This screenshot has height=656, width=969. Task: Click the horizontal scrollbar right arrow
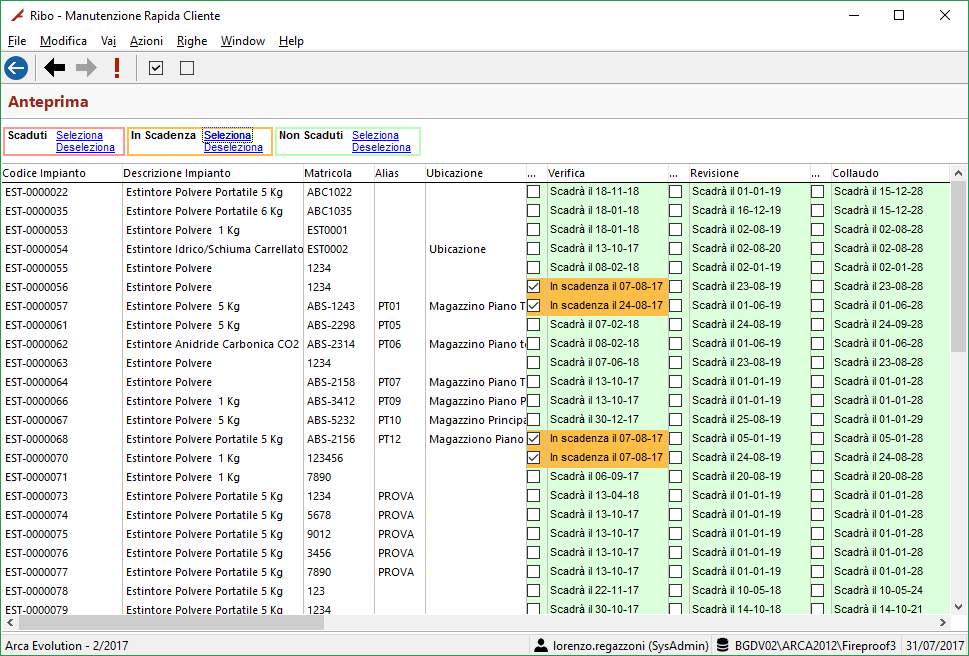[942, 622]
